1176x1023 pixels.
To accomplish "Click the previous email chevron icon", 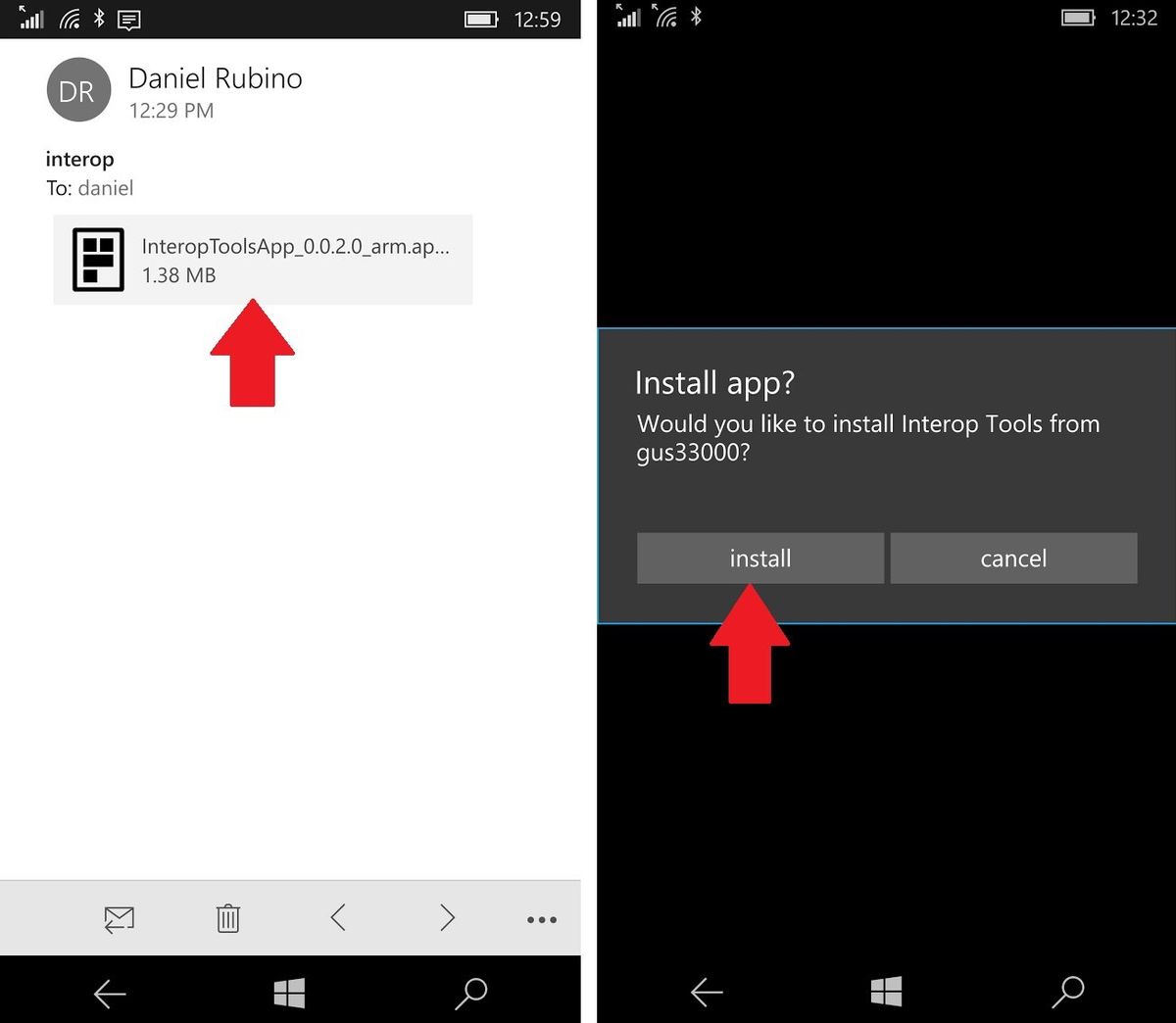I will click(337, 918).
